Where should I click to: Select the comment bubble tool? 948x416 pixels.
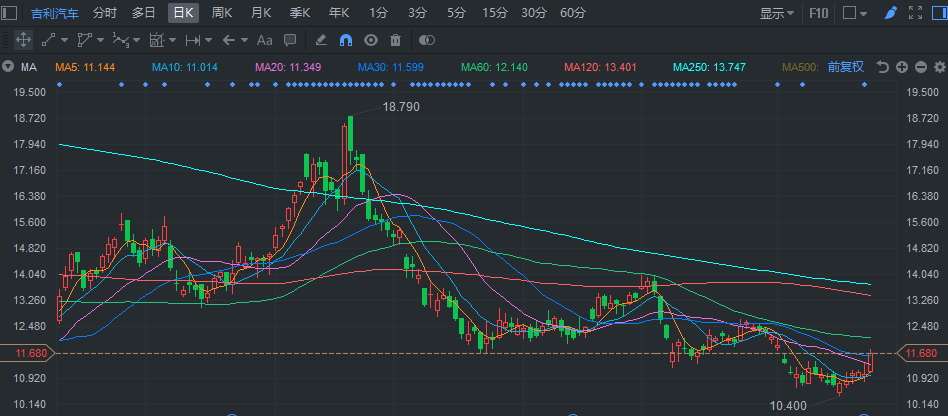click(290, 41)
